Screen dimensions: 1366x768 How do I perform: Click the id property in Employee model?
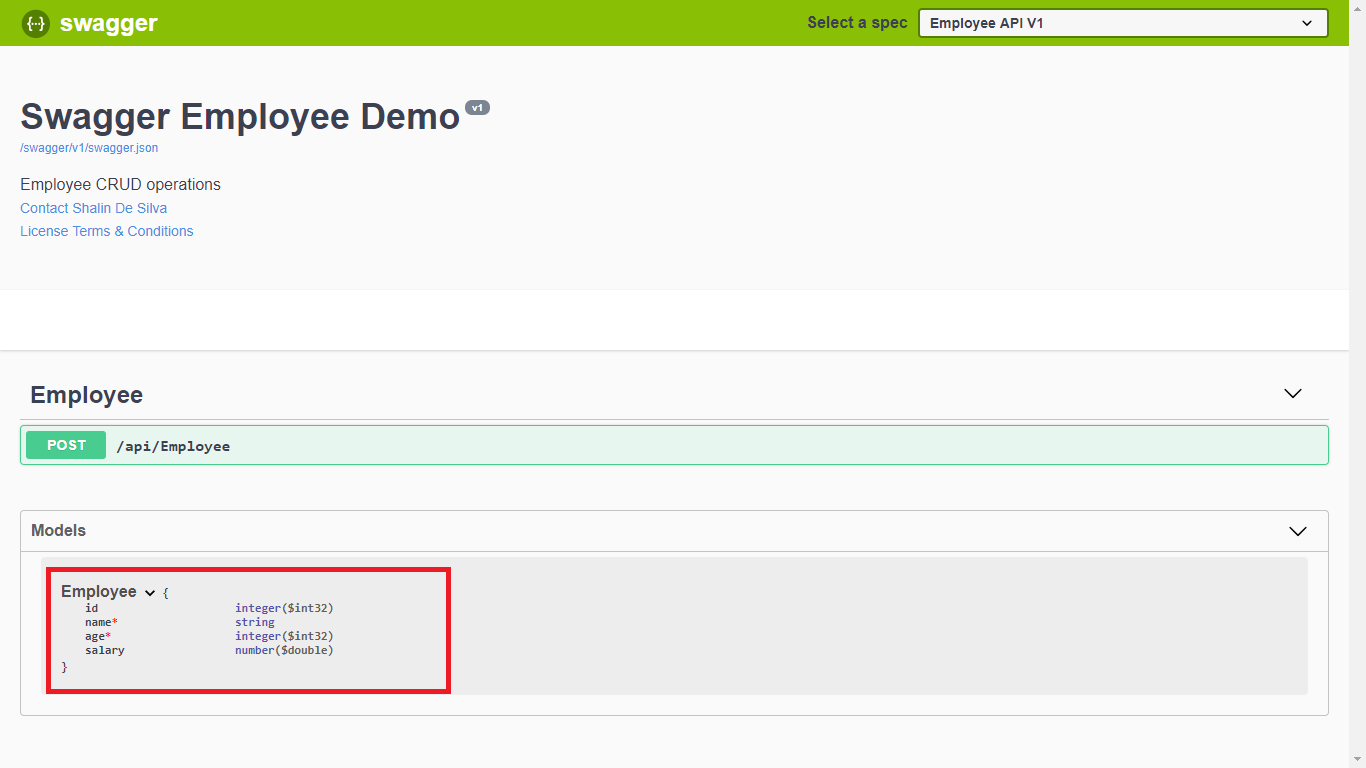91,607
